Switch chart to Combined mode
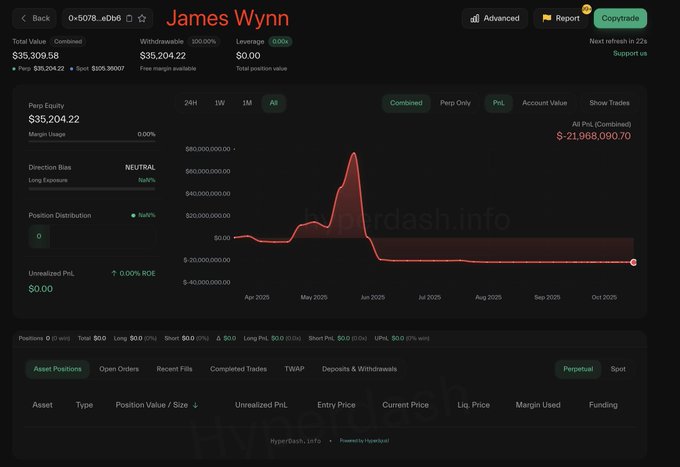This screenshot has height=467, width=680. (x=406, y=103)
